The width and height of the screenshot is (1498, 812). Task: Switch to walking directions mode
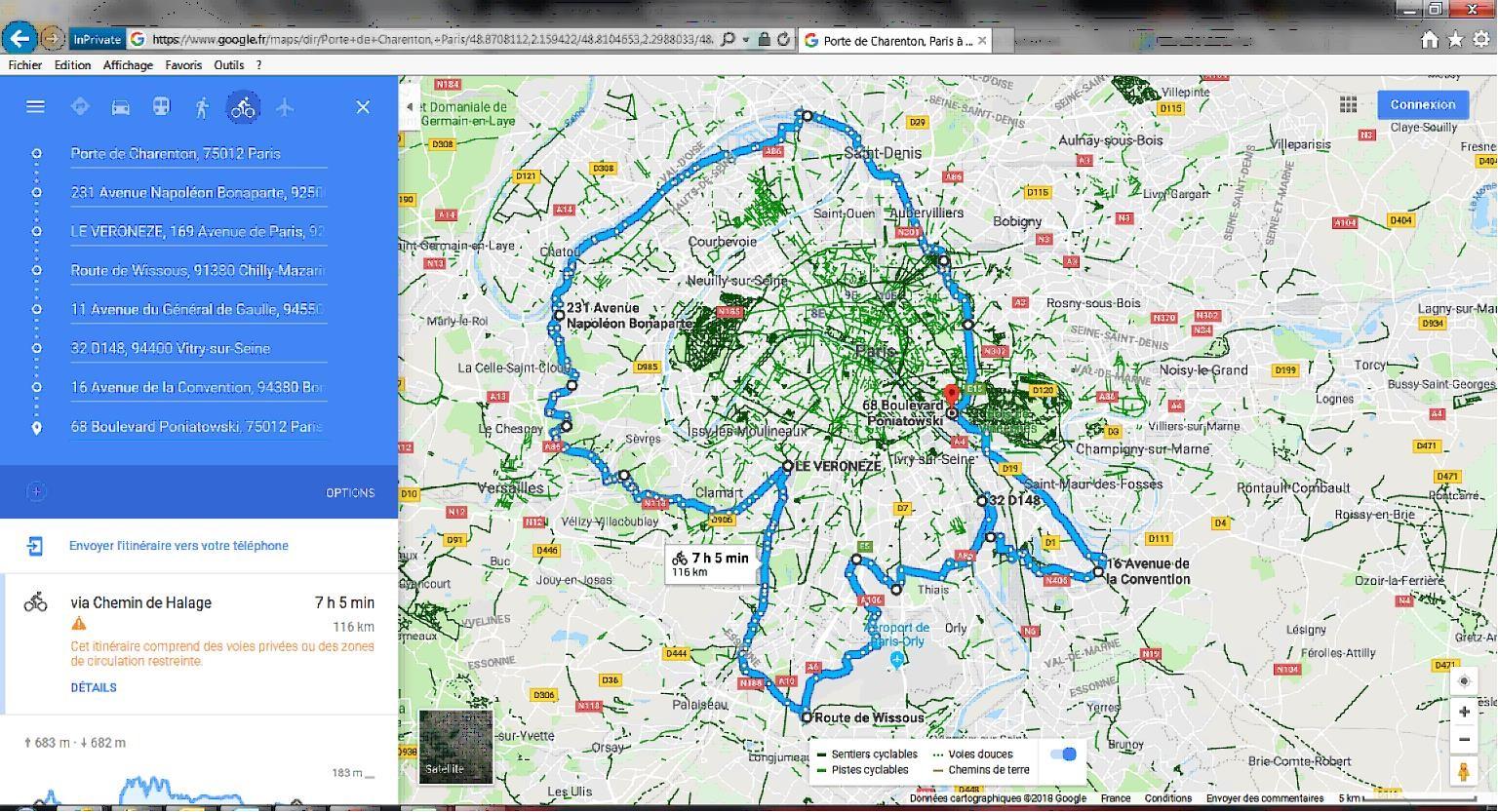pos(202,107)
